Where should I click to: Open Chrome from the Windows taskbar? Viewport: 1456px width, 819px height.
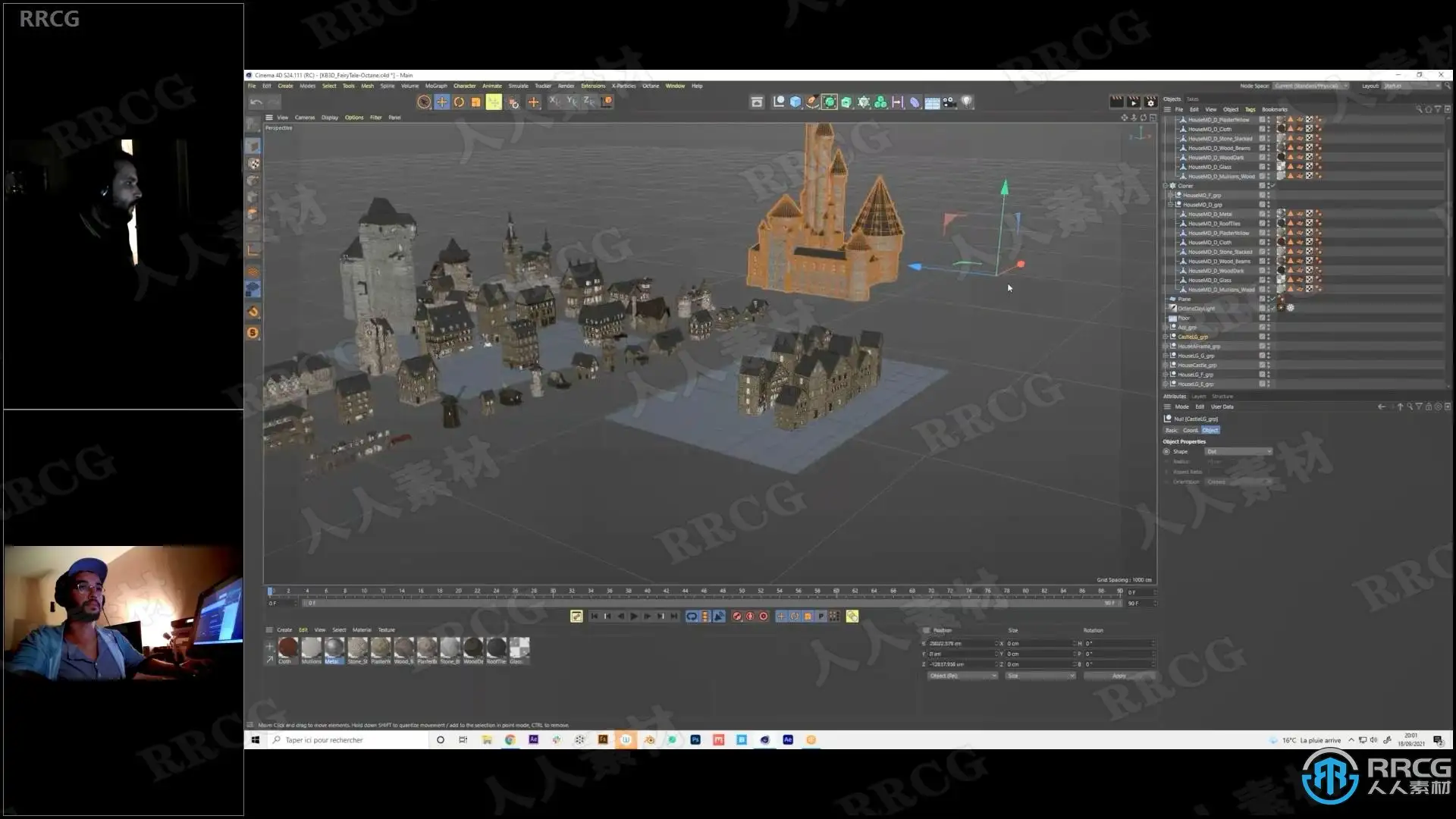tap(510, 739)
